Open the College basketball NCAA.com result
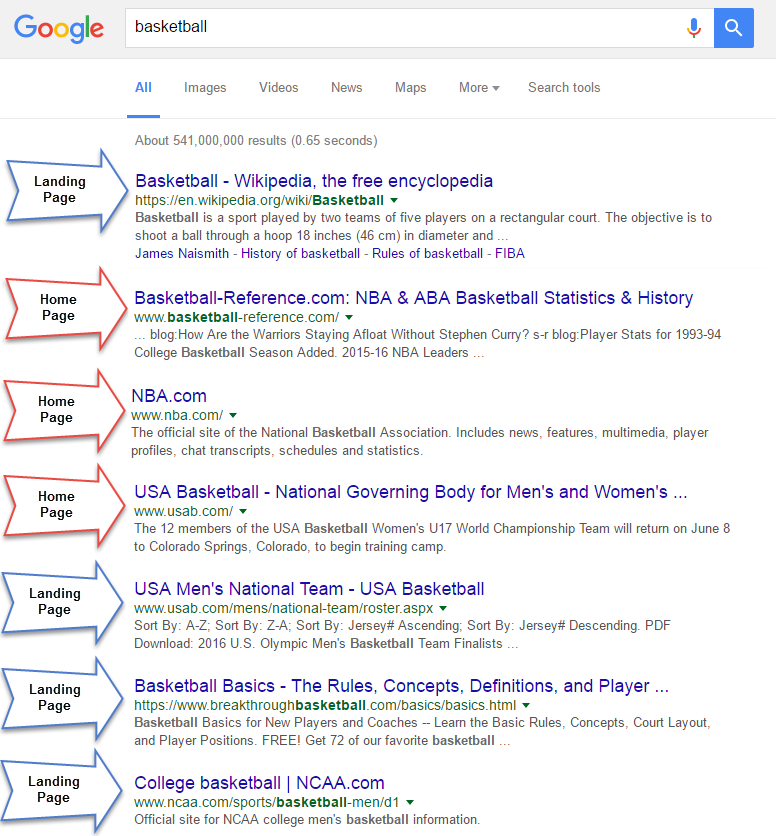 click(259, 783)
